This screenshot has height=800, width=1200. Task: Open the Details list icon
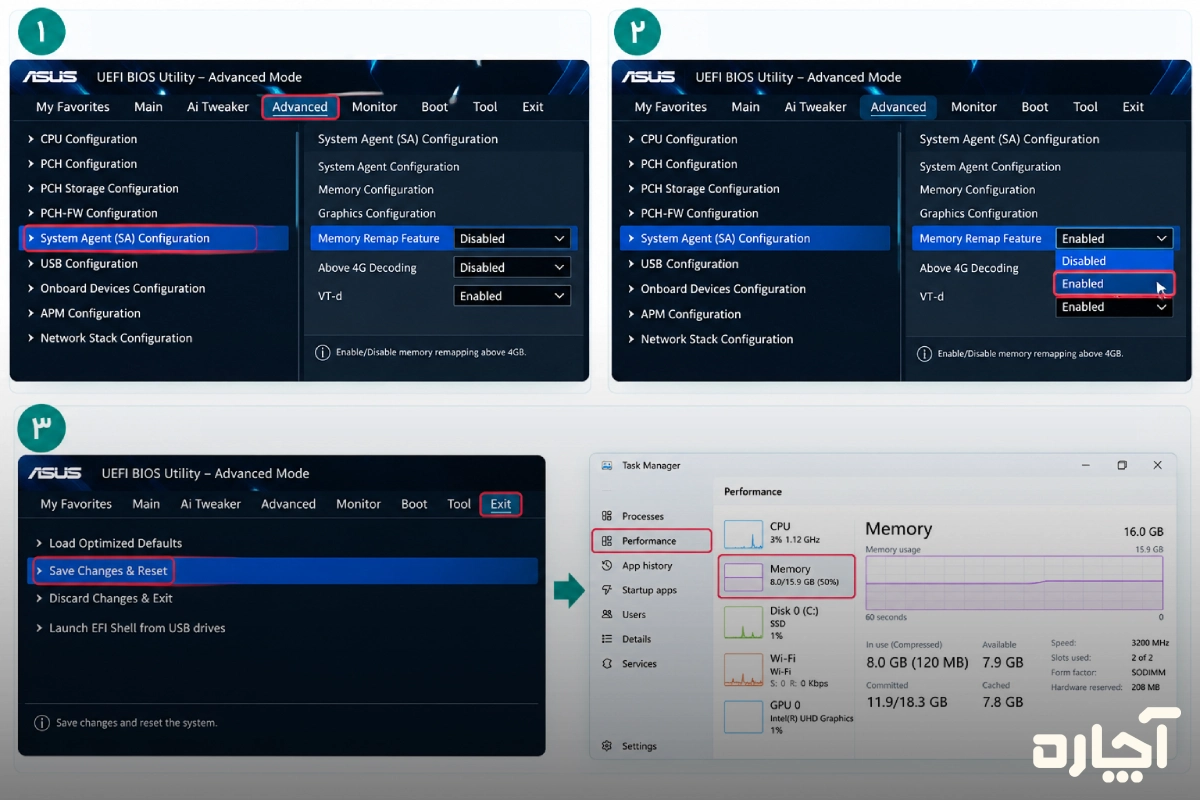tap(607, 639)
